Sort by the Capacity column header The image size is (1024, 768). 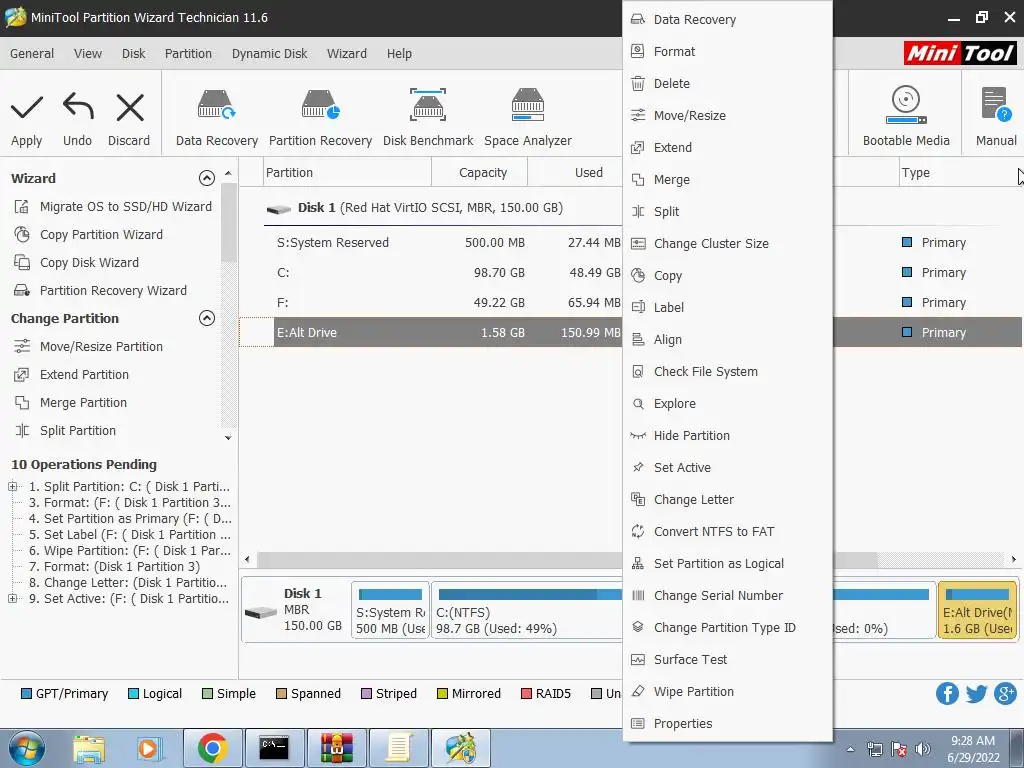(x=480, y=172)
